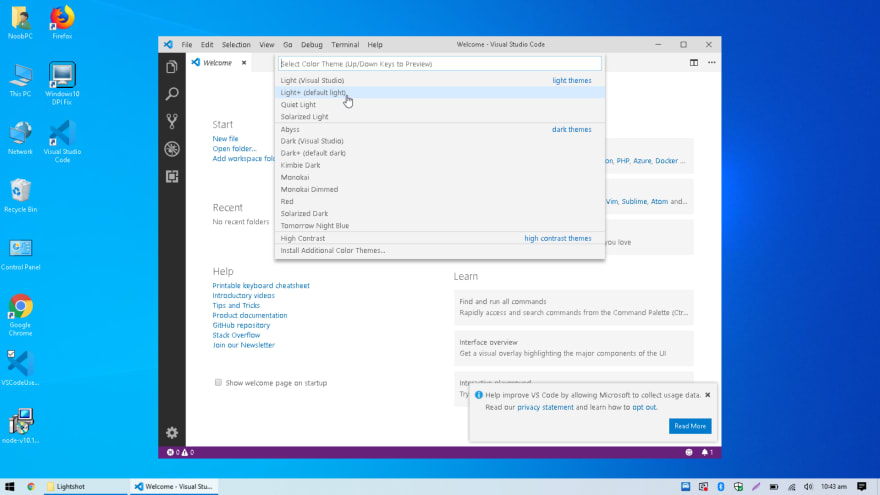Choose Abyss theme

coord(439,129)
